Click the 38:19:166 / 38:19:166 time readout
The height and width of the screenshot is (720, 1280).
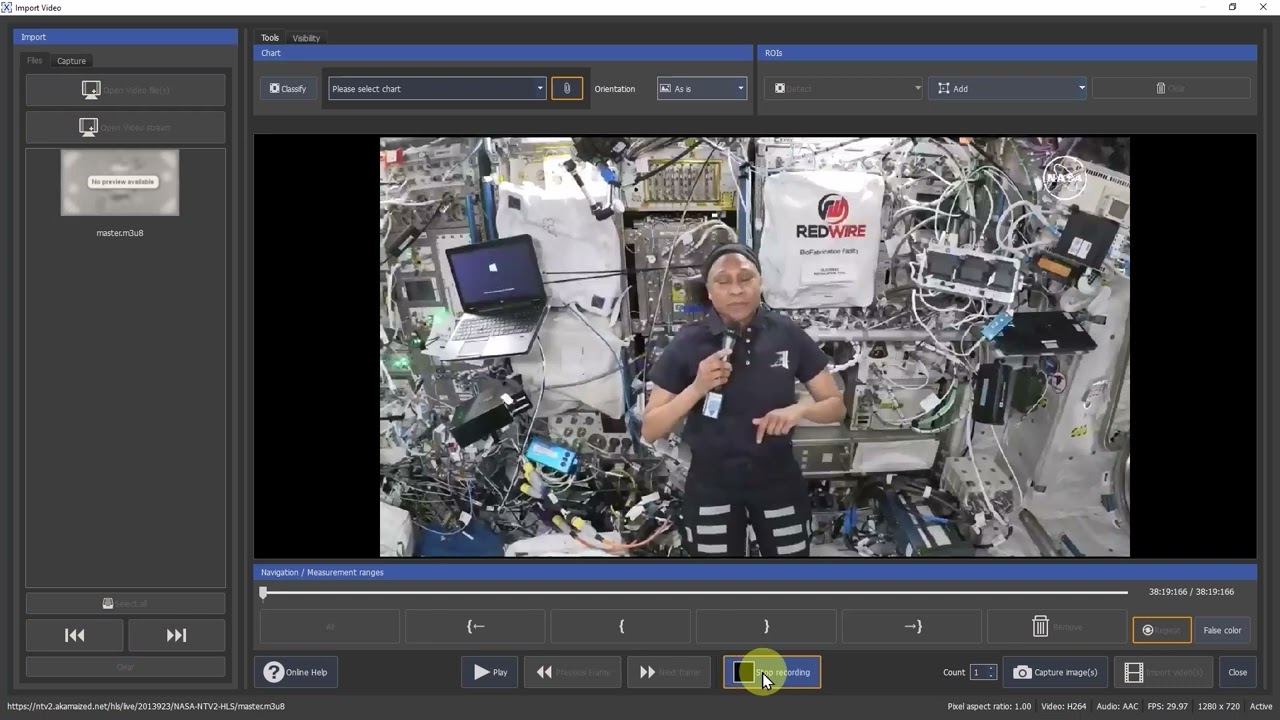coord(1191,592)
